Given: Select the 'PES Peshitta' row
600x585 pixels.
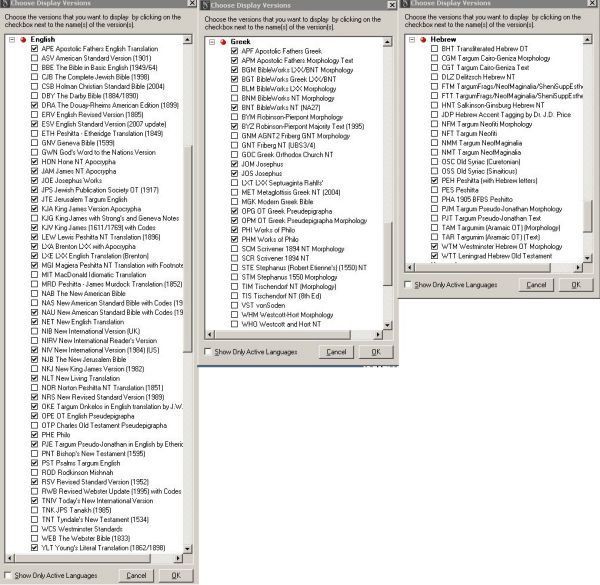Looking at the screenshot, I should pos(460,190).
